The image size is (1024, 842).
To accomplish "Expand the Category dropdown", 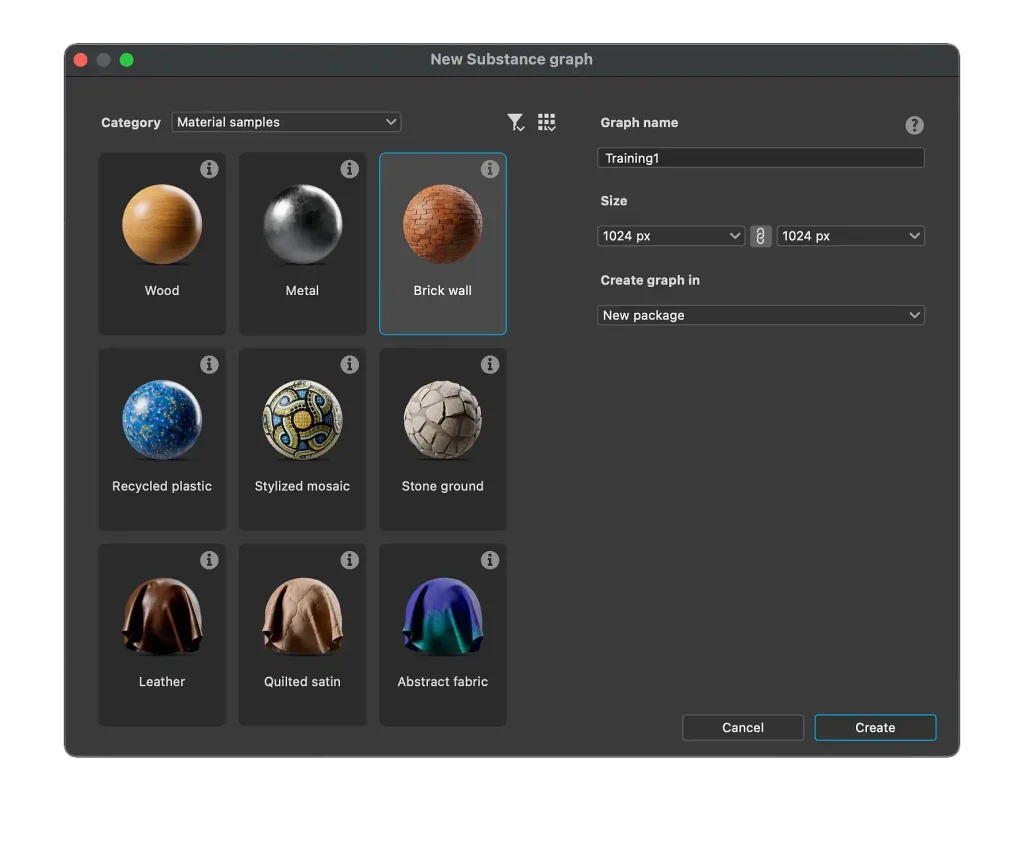I will pos(286,122).
